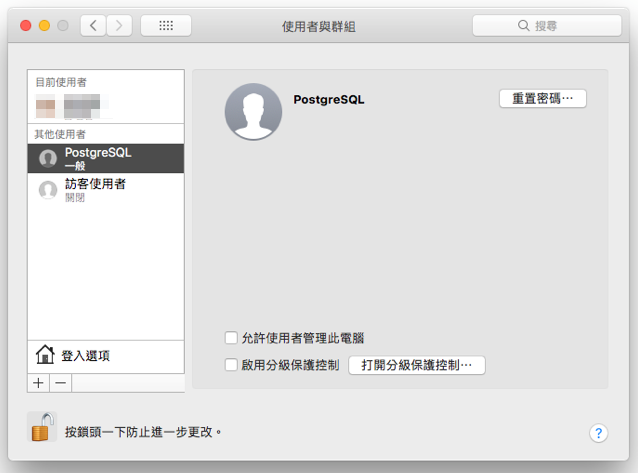This screenshot has height=473, width=638.
Task: Click the 打開分級保護控制… button
Action: tap(417, 365)
